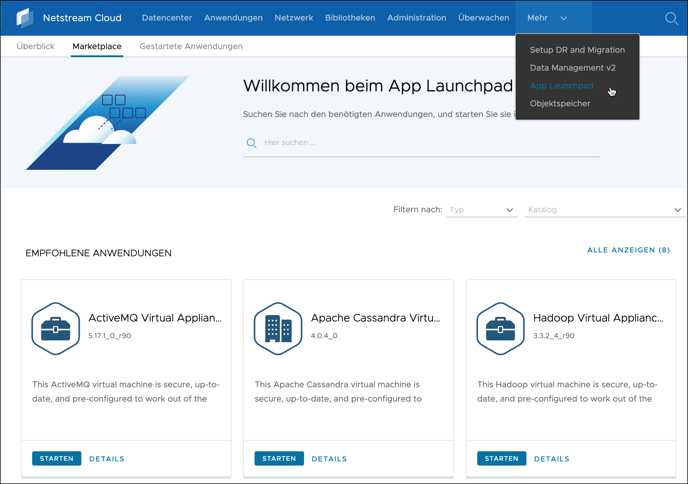Click version text 4.0.4_0
Screen dimensions: 688x484
click(x=324, y=336)
